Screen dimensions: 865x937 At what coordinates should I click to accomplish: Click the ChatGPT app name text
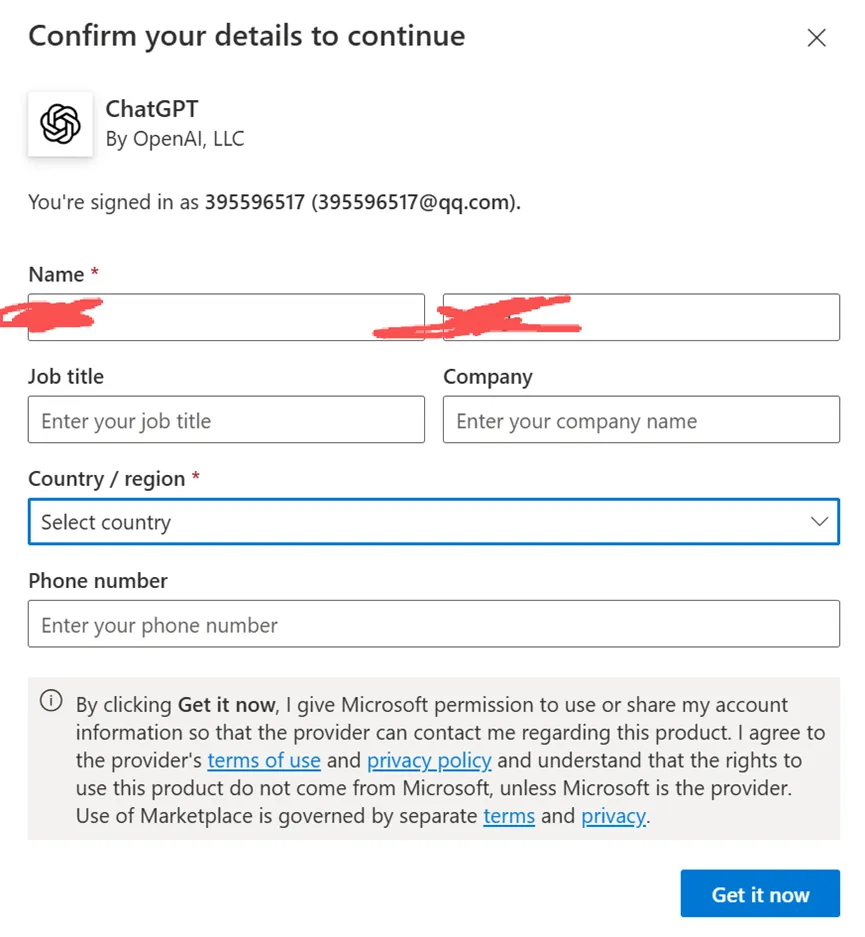(152, 109)
